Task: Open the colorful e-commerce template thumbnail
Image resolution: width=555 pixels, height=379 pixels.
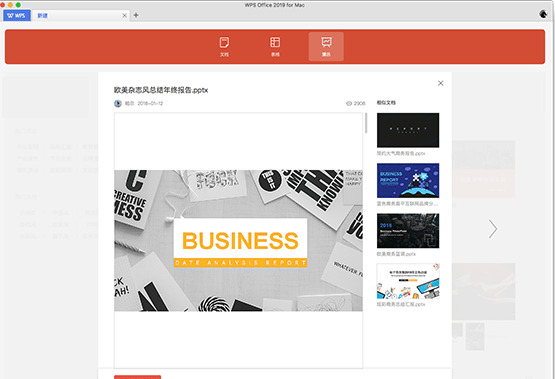Action: coord(408,281)
